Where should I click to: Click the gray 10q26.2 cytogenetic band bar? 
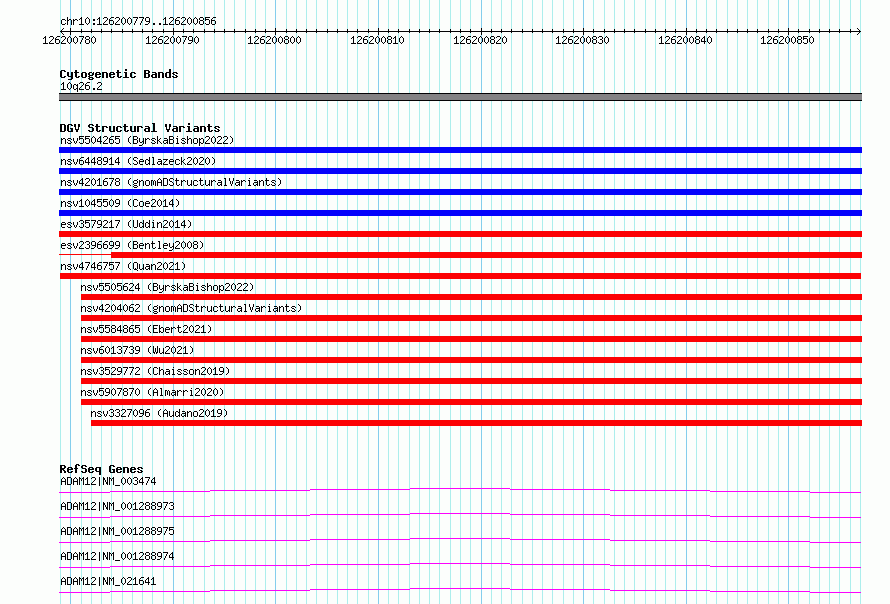460,97
